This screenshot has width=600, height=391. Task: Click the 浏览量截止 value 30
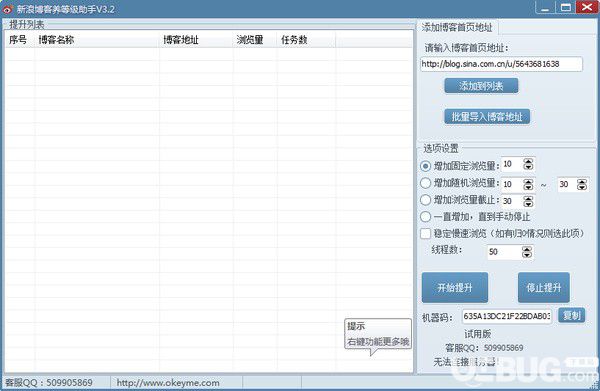click(508, 201)
